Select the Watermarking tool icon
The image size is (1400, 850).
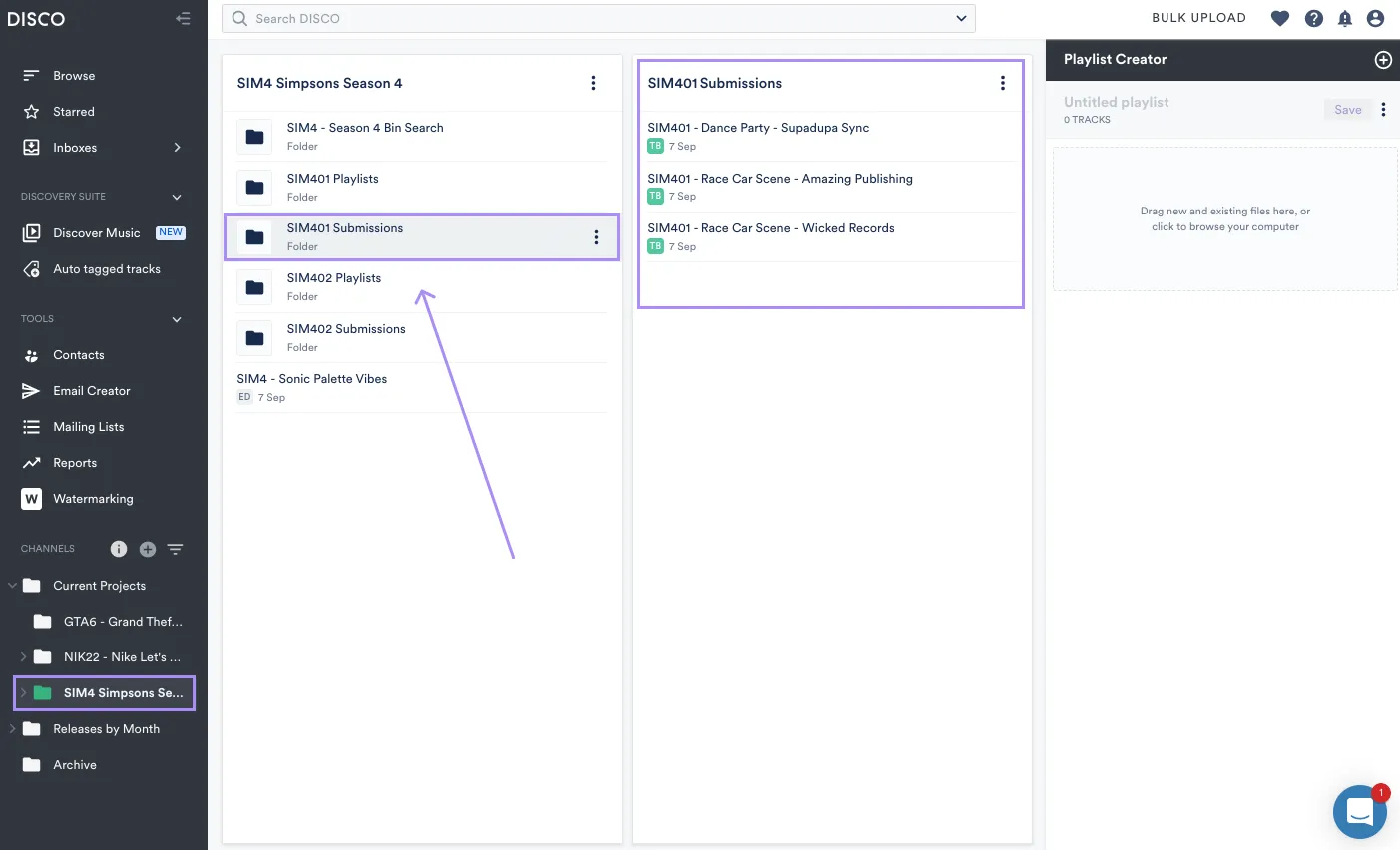pos(31,498)
